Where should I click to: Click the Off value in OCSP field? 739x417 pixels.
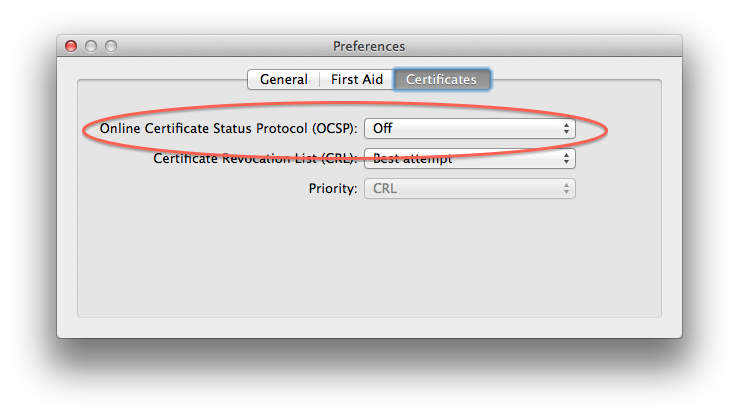382,128
